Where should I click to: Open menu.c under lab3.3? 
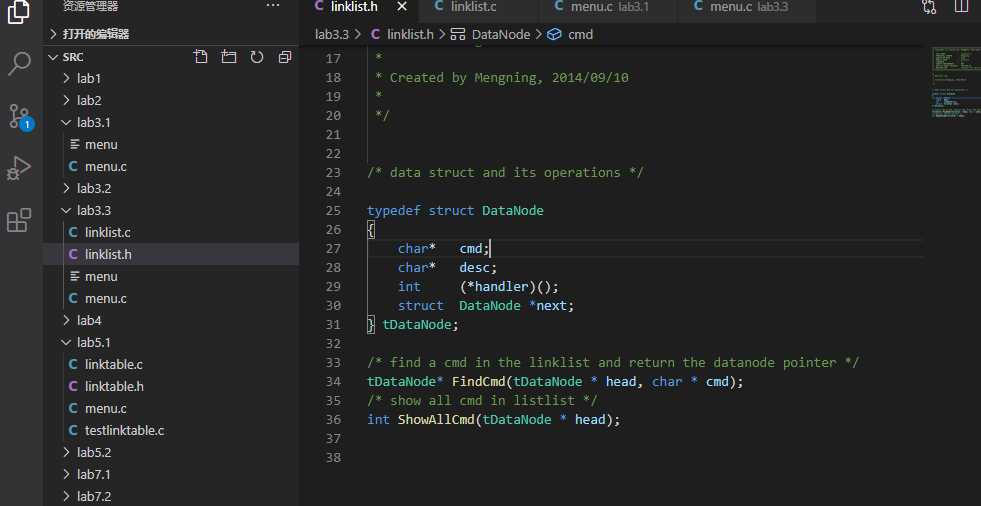[171, 298]
